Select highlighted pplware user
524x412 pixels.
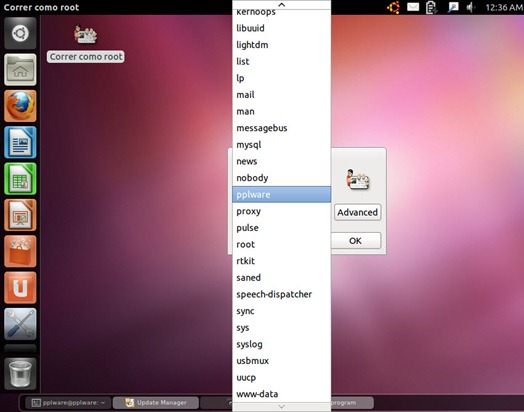click(282, 194)
